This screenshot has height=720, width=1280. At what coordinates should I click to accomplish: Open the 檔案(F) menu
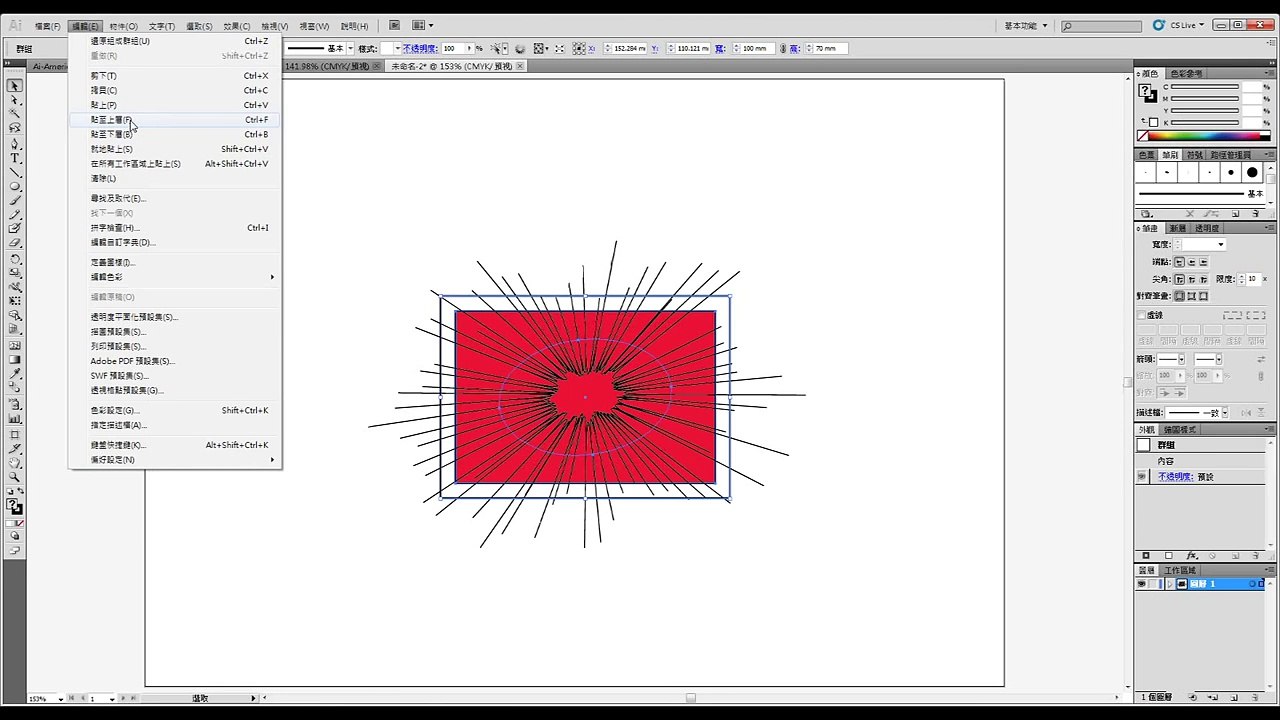pyautogui.click(x=47, y=26)
